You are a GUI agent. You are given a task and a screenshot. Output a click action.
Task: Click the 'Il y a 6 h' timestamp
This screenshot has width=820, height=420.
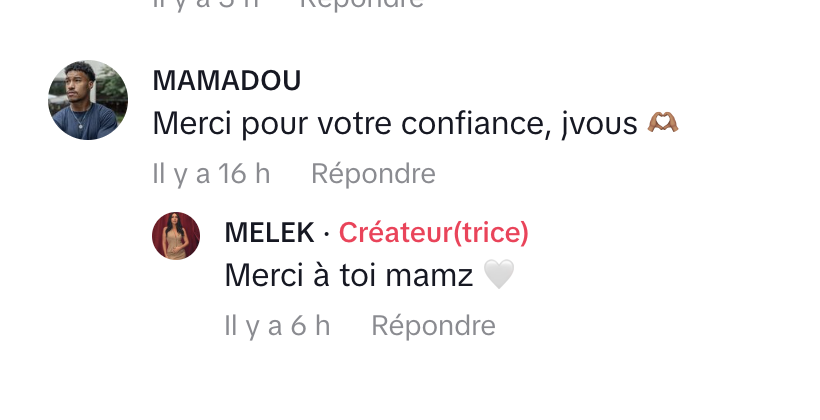click(x=277, y=325)
